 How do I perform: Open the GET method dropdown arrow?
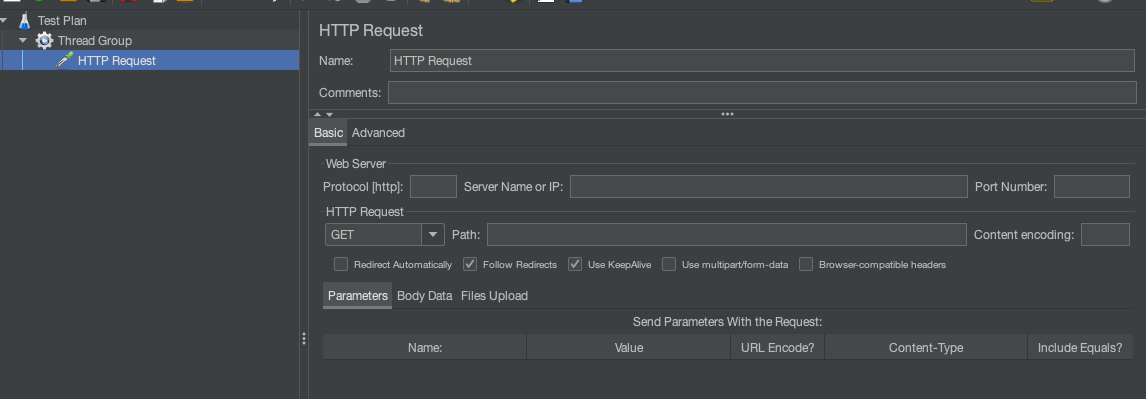433,235
